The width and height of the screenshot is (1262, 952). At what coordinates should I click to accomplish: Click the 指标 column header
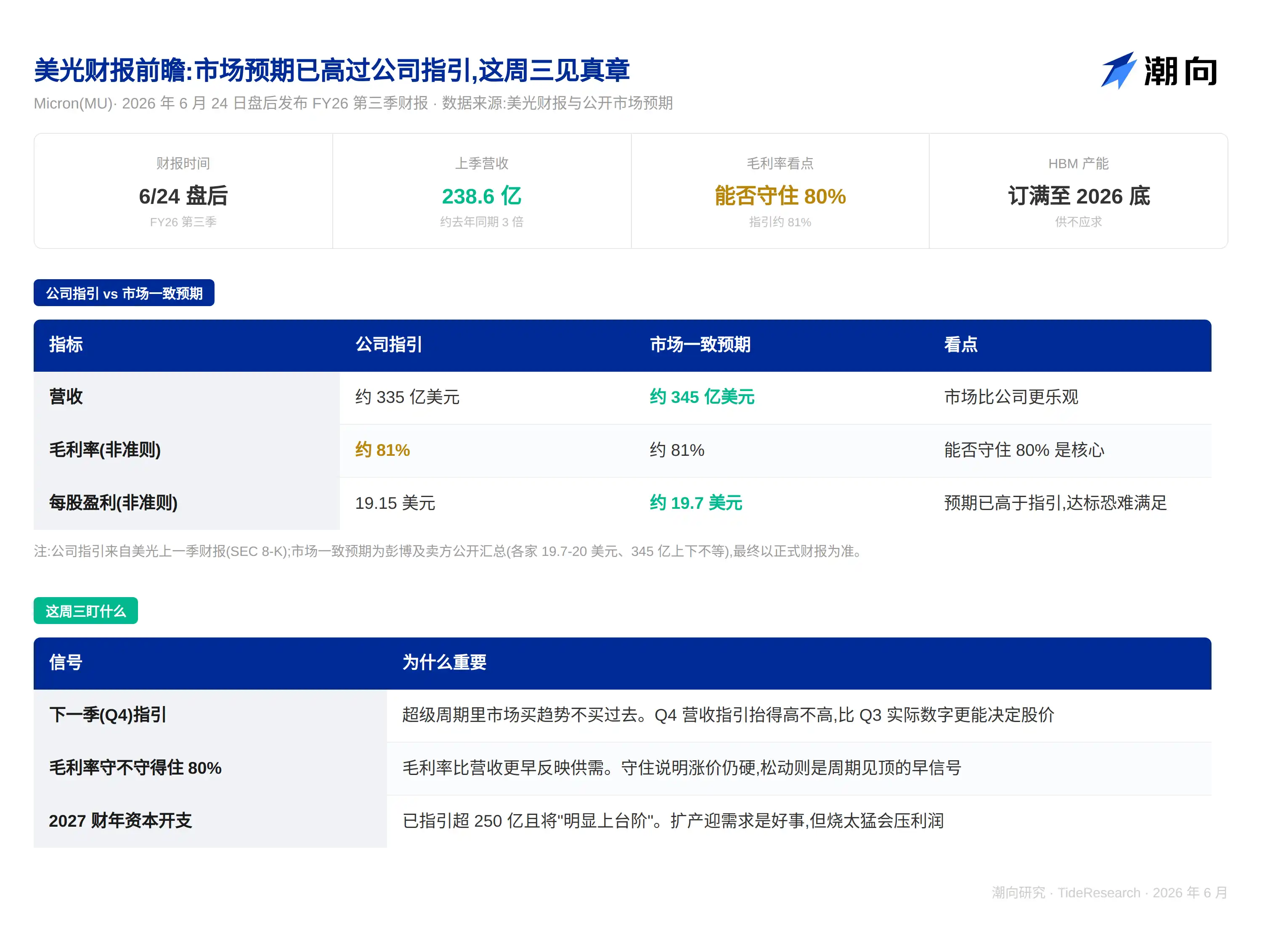coord(66,344)
